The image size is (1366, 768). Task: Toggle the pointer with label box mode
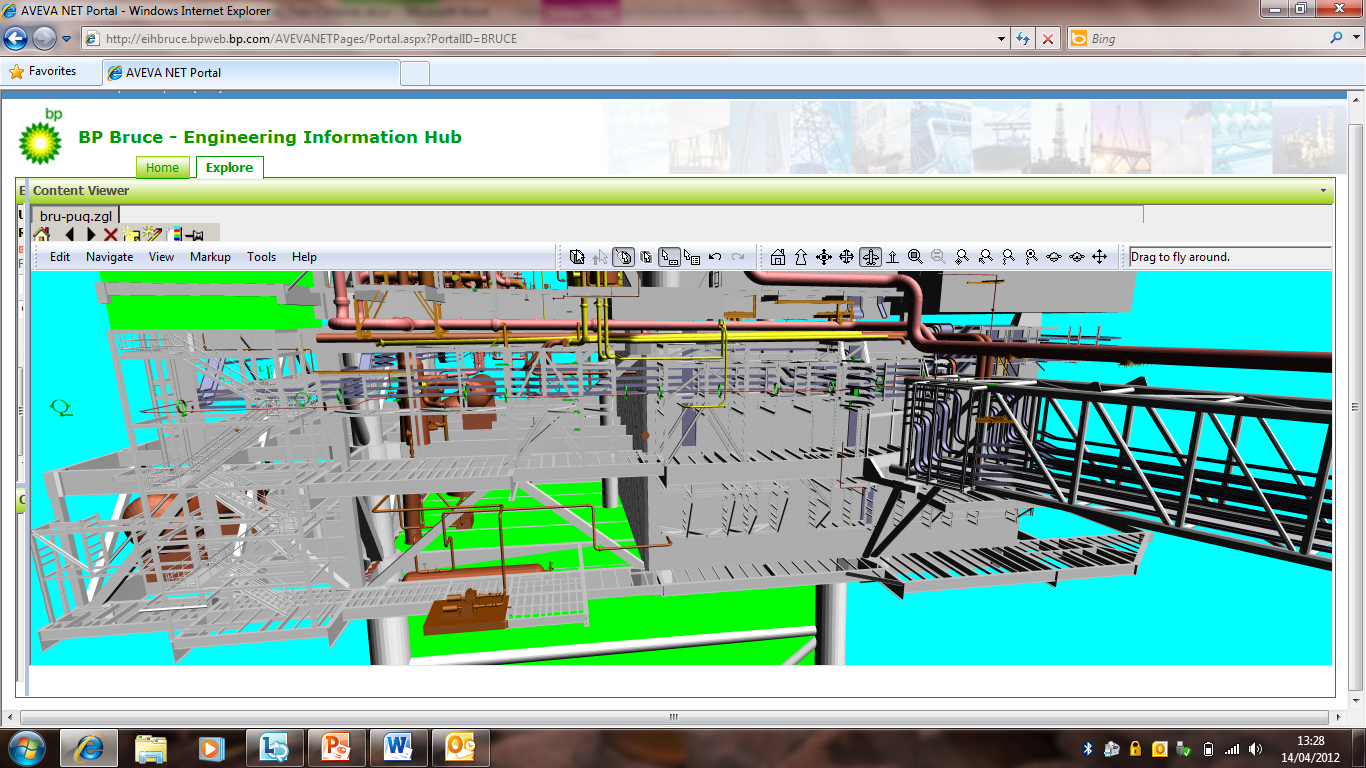point(669,257)
